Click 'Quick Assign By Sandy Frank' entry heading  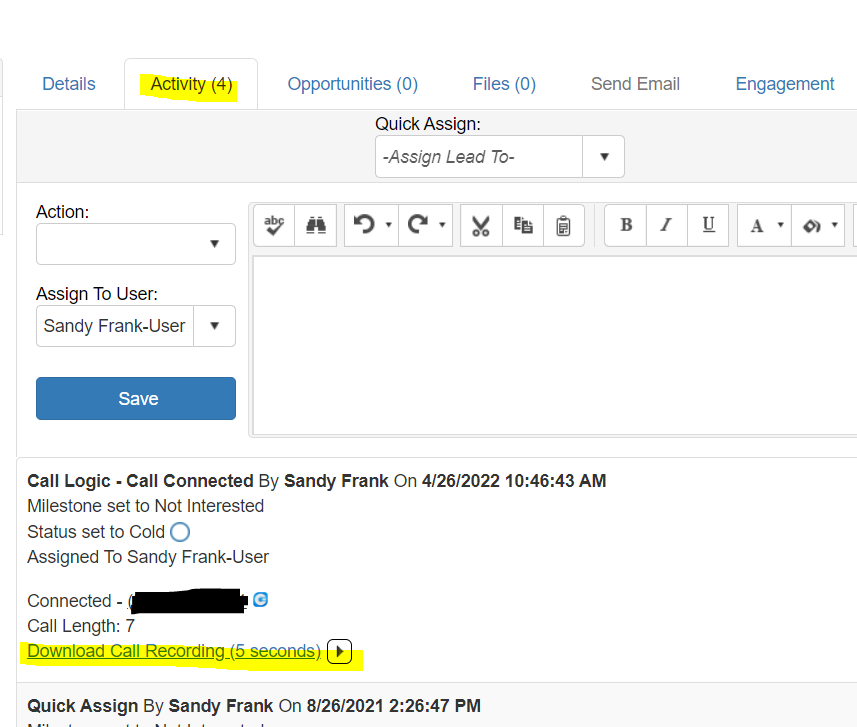pos(150,706)
